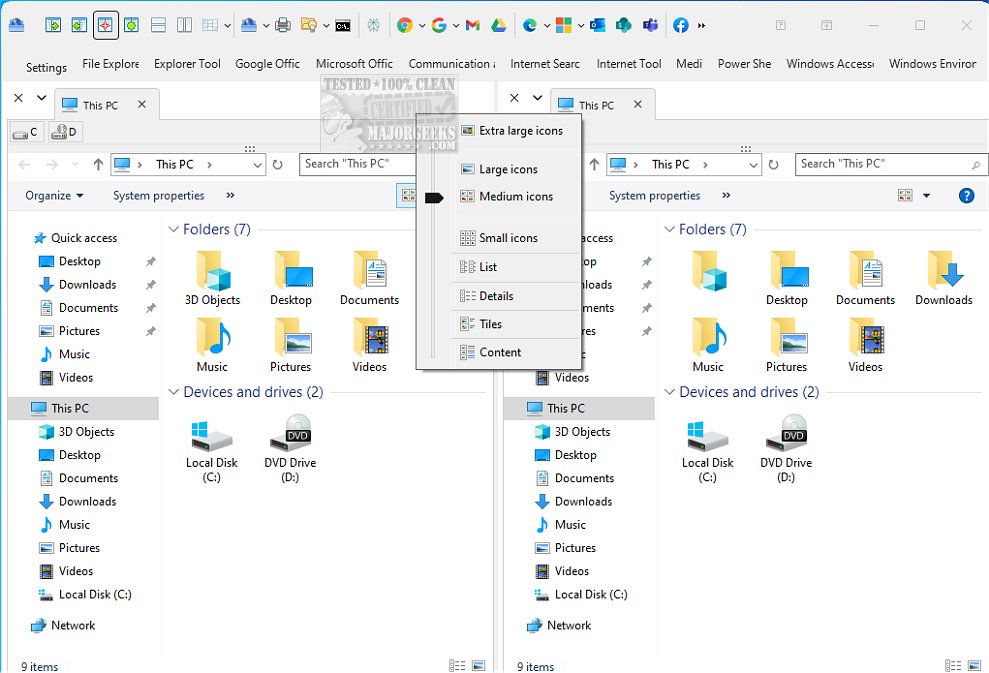The height and width of the screenshot is (673, 989).
Task: Collapse the Folders (7) group in the left pane
Action: [174, 229]
